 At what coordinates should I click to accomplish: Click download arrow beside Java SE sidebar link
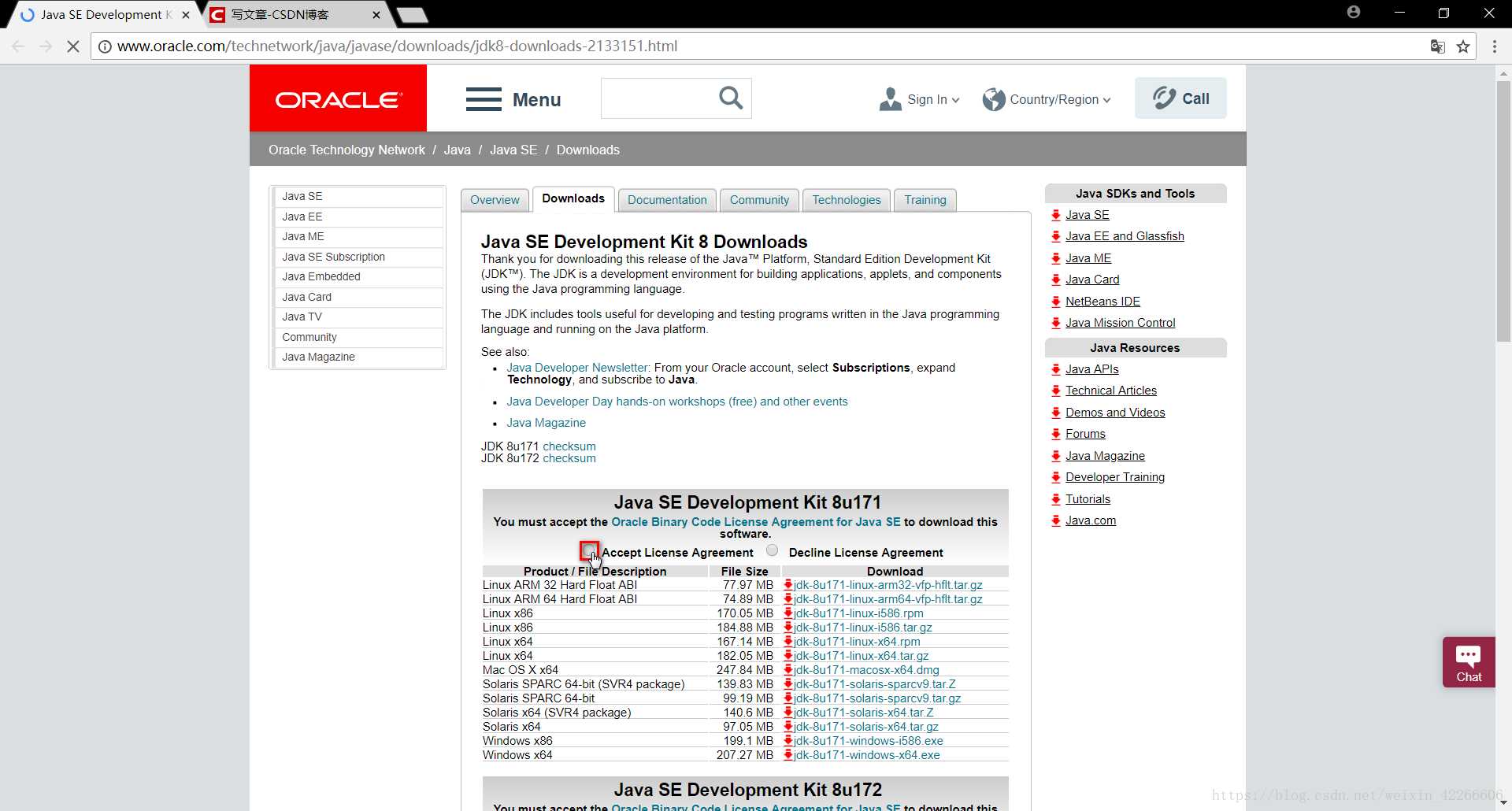pyautogui.click(x=1056, y=215)
